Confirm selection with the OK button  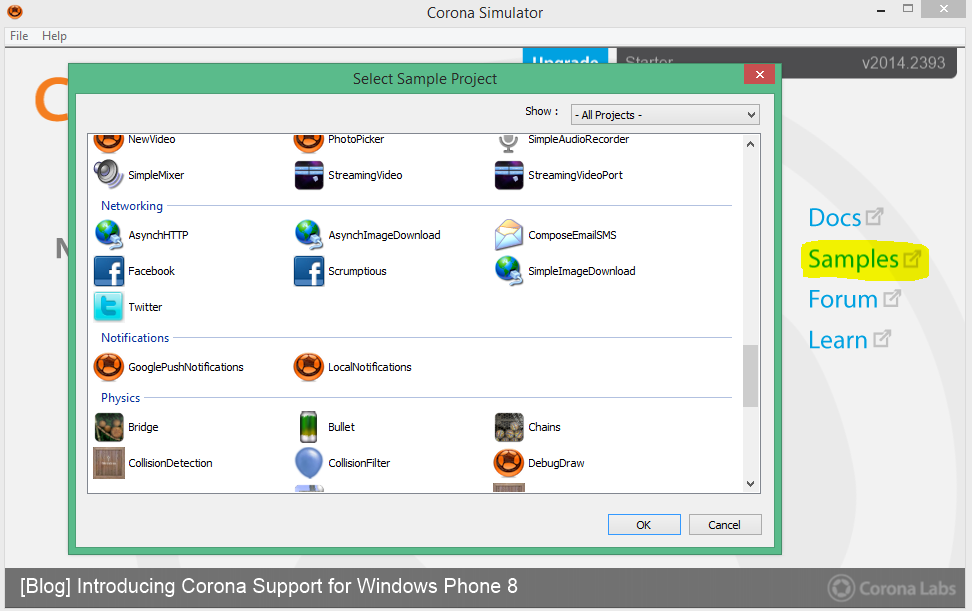pyautogui.click(x=644, y=525)
